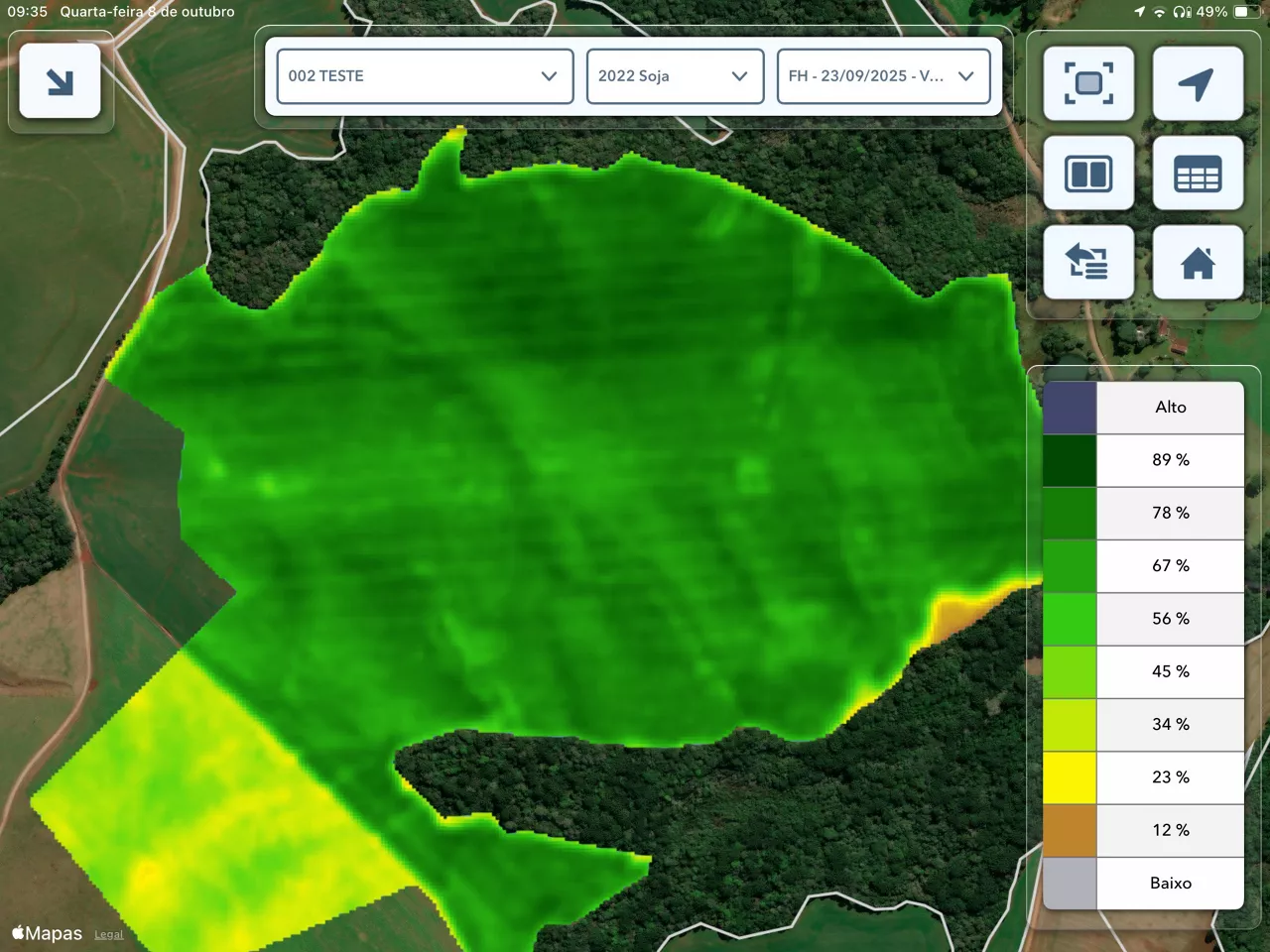The width and height of the screenshot is (1270, 952).
Task: Select the 34 % legend row
Action: click(1170, 725)
